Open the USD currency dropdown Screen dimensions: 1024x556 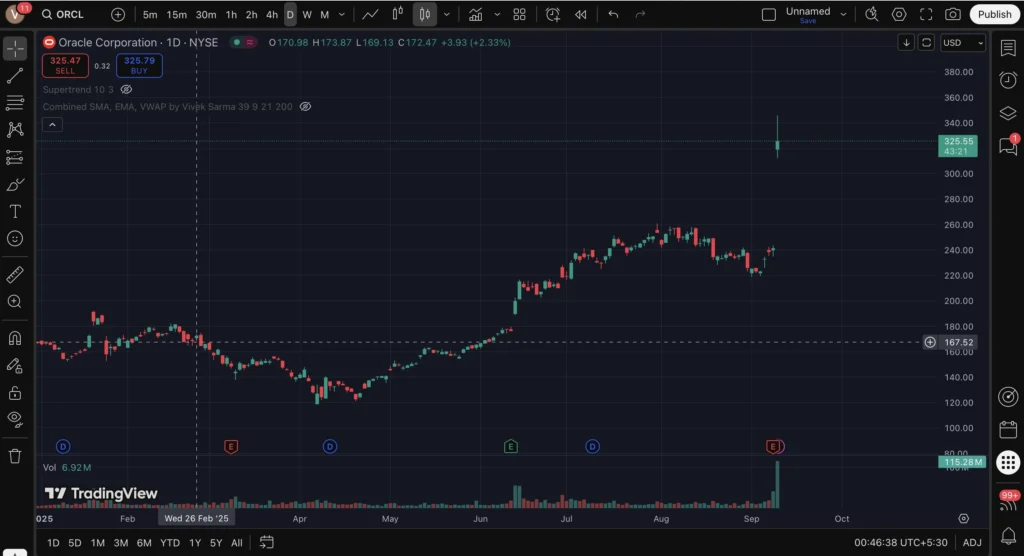pyautogui.click(x=964, y=43)
